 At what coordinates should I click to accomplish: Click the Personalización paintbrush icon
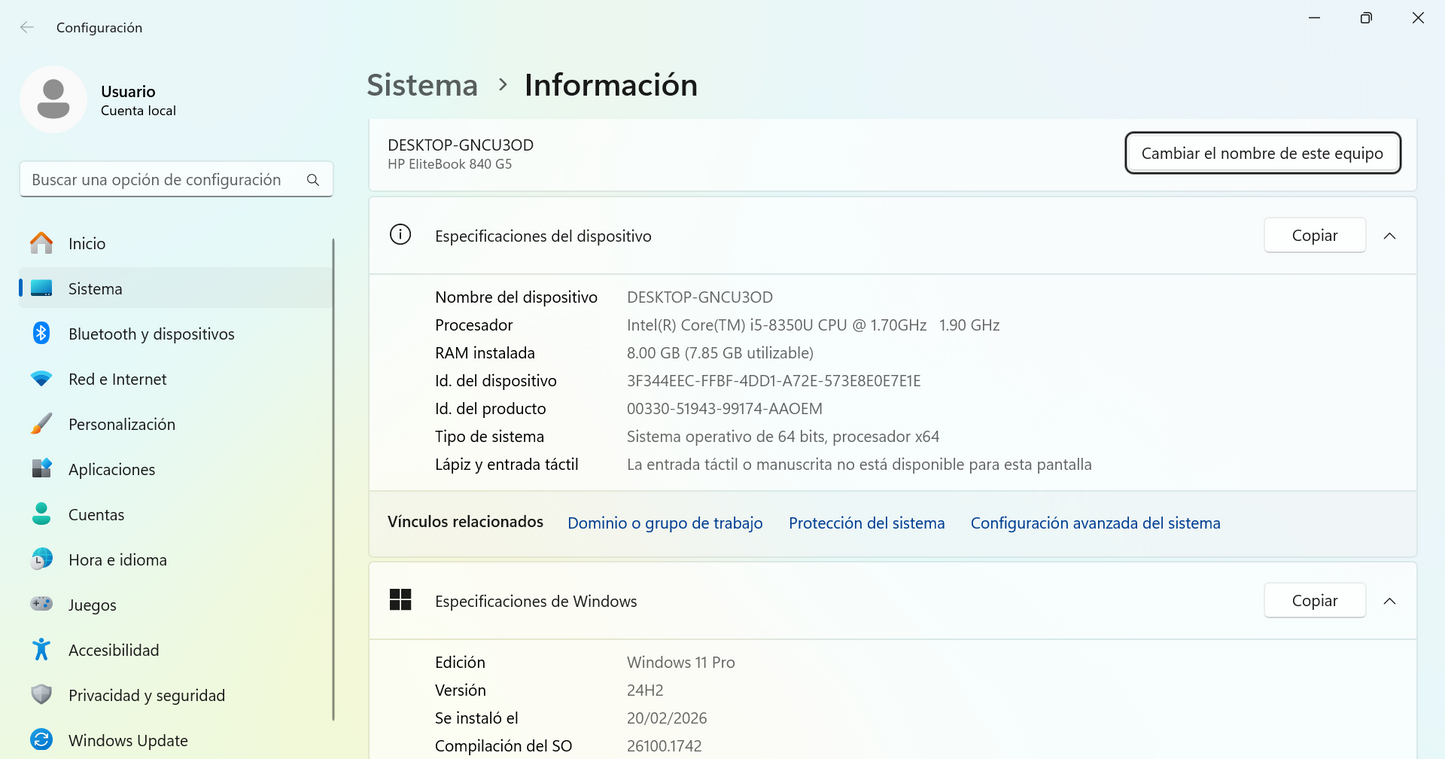coord(41,424)
